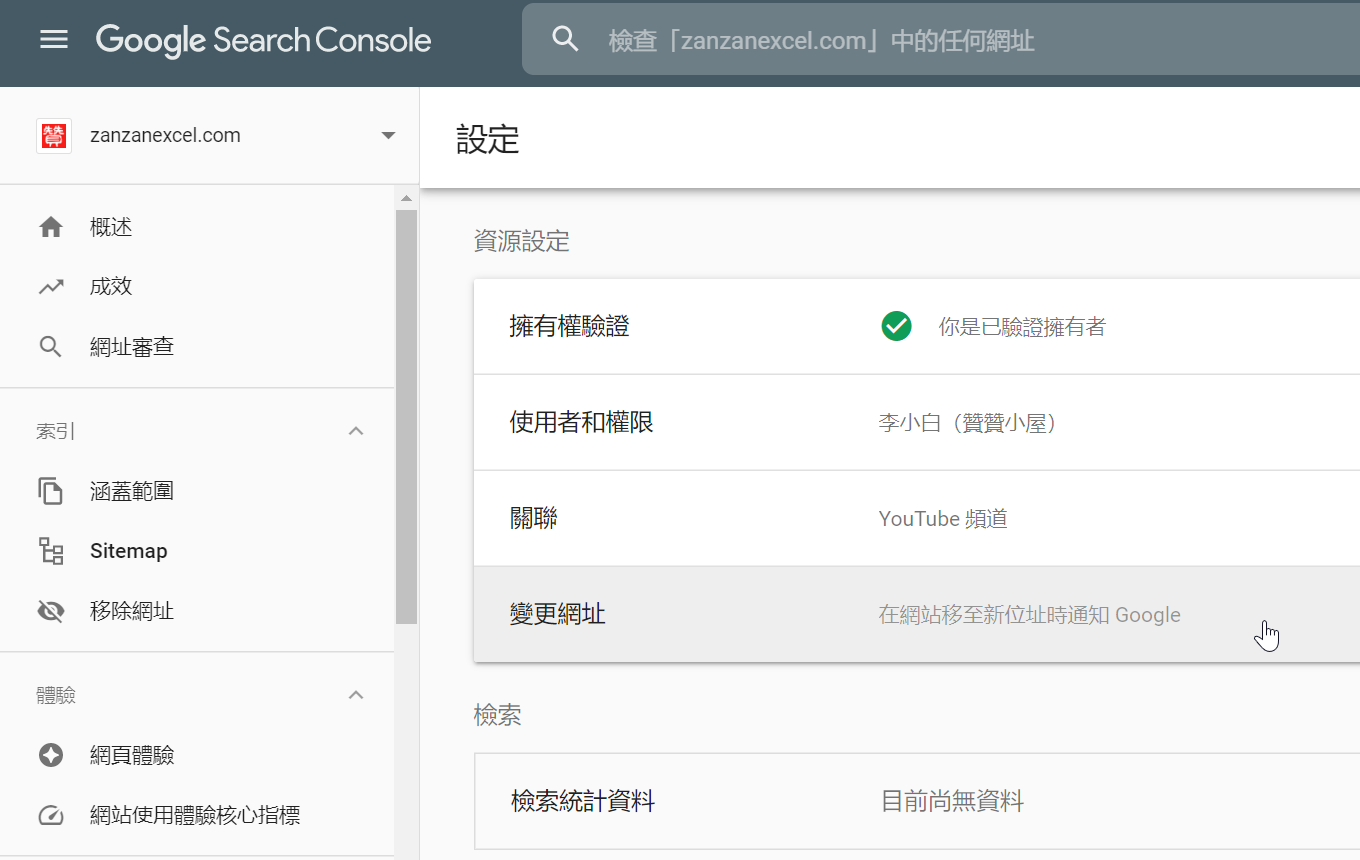
Task: Click the 設定 page heading
Action: [488, 139]
